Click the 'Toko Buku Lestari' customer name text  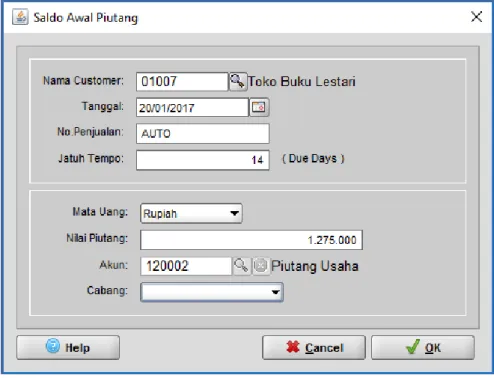click(x=302, y=82)
